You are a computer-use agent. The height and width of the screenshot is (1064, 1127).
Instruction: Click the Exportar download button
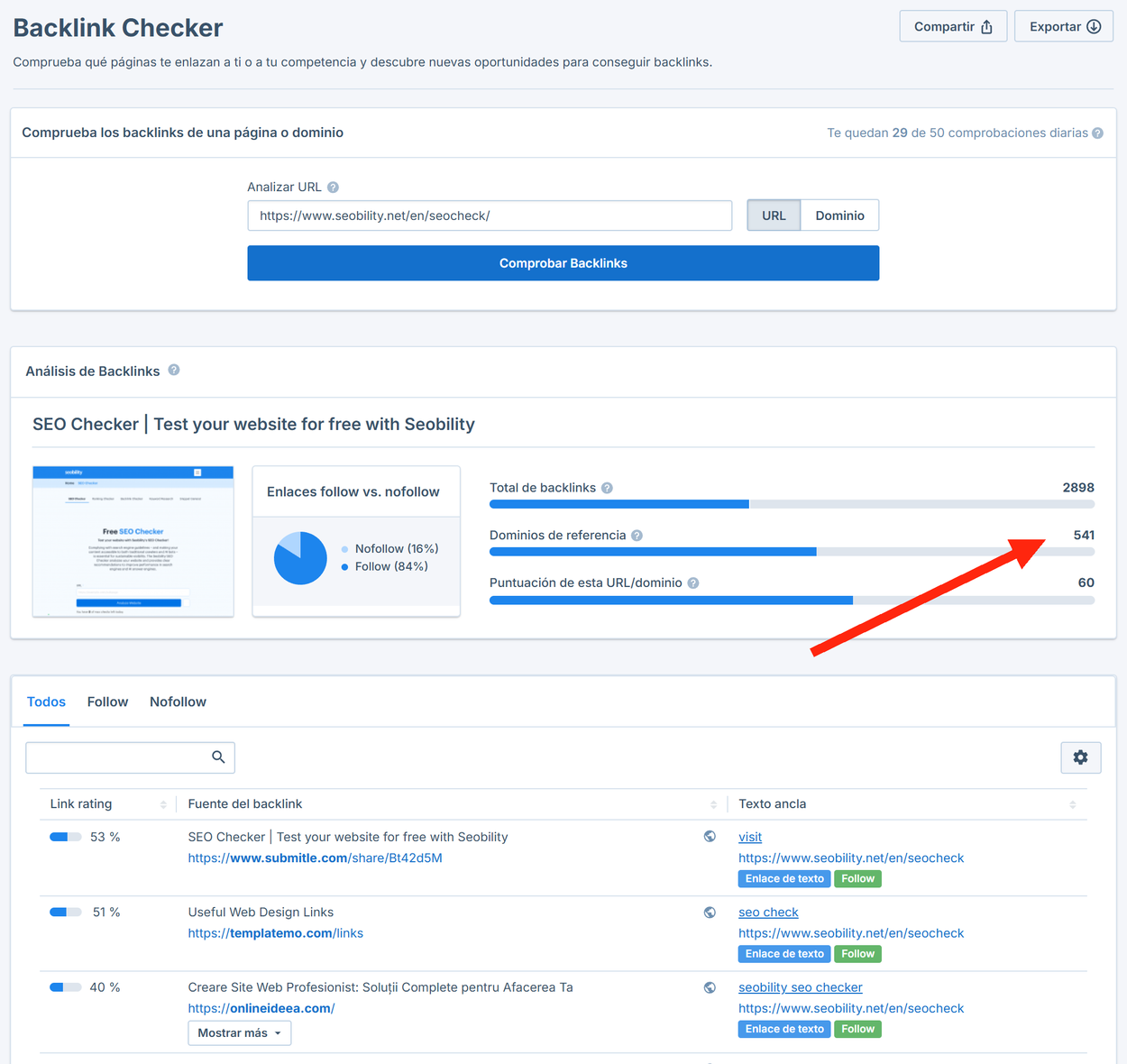point(1064,26)
